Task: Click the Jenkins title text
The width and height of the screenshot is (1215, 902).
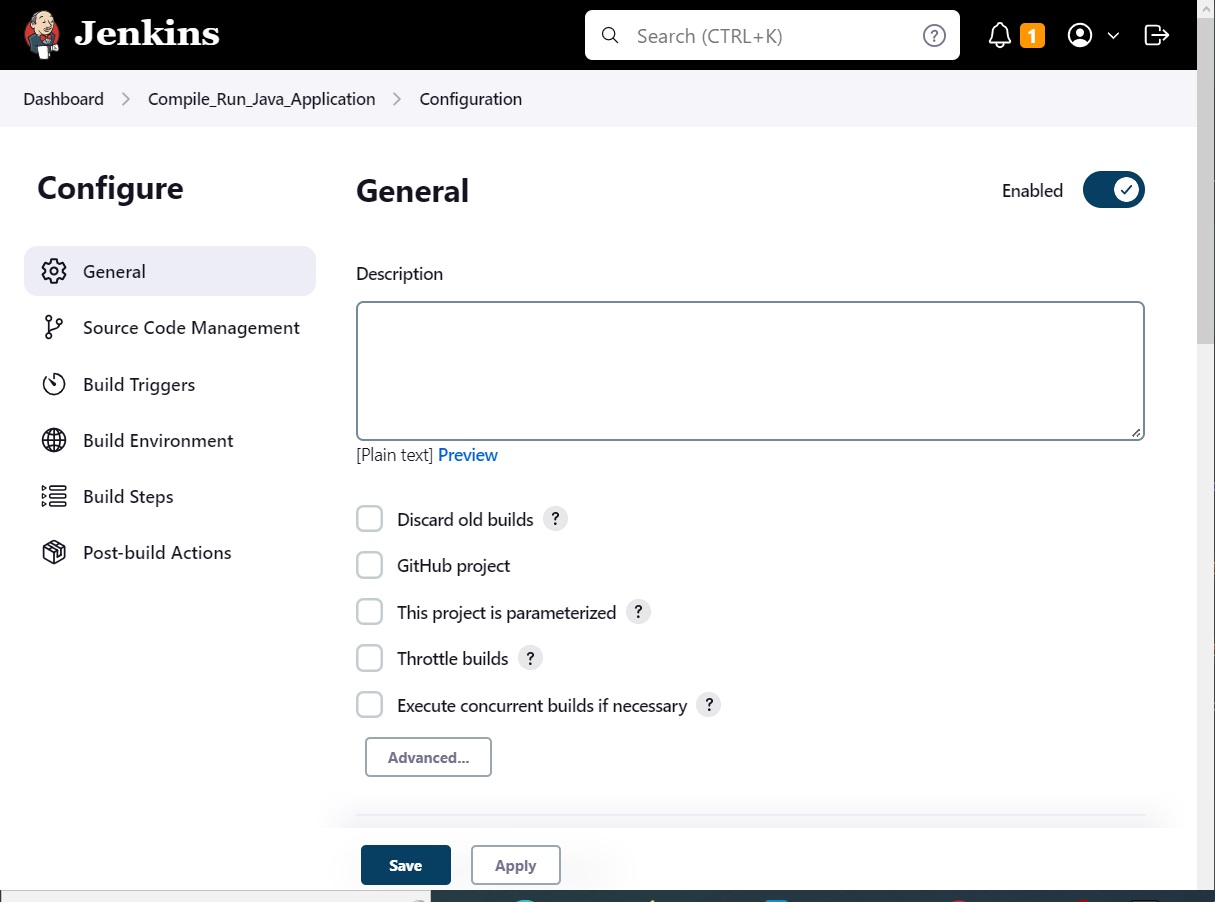Action: pos(147,34)
